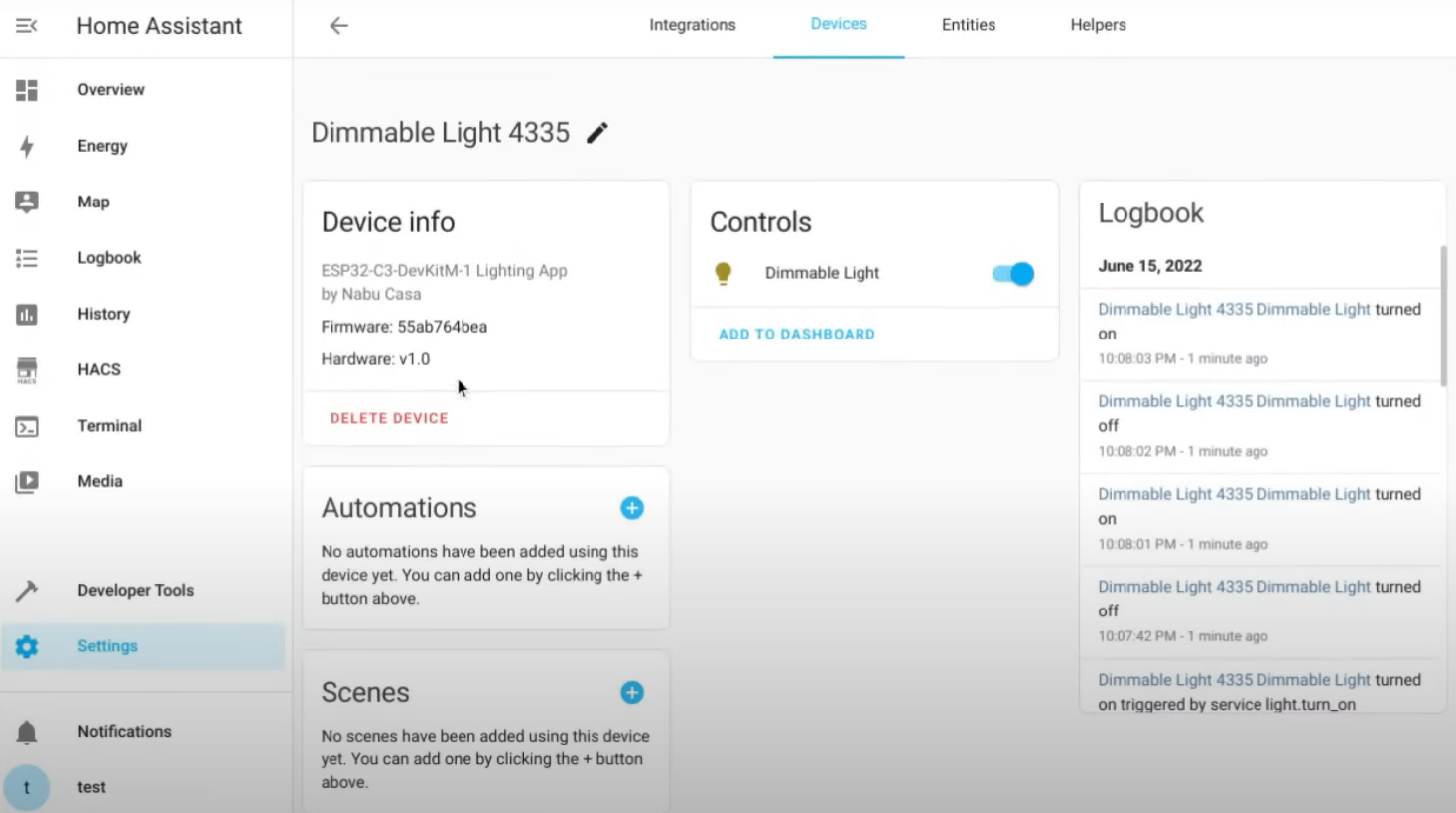Open the Terminal sidebar icon

27,425
